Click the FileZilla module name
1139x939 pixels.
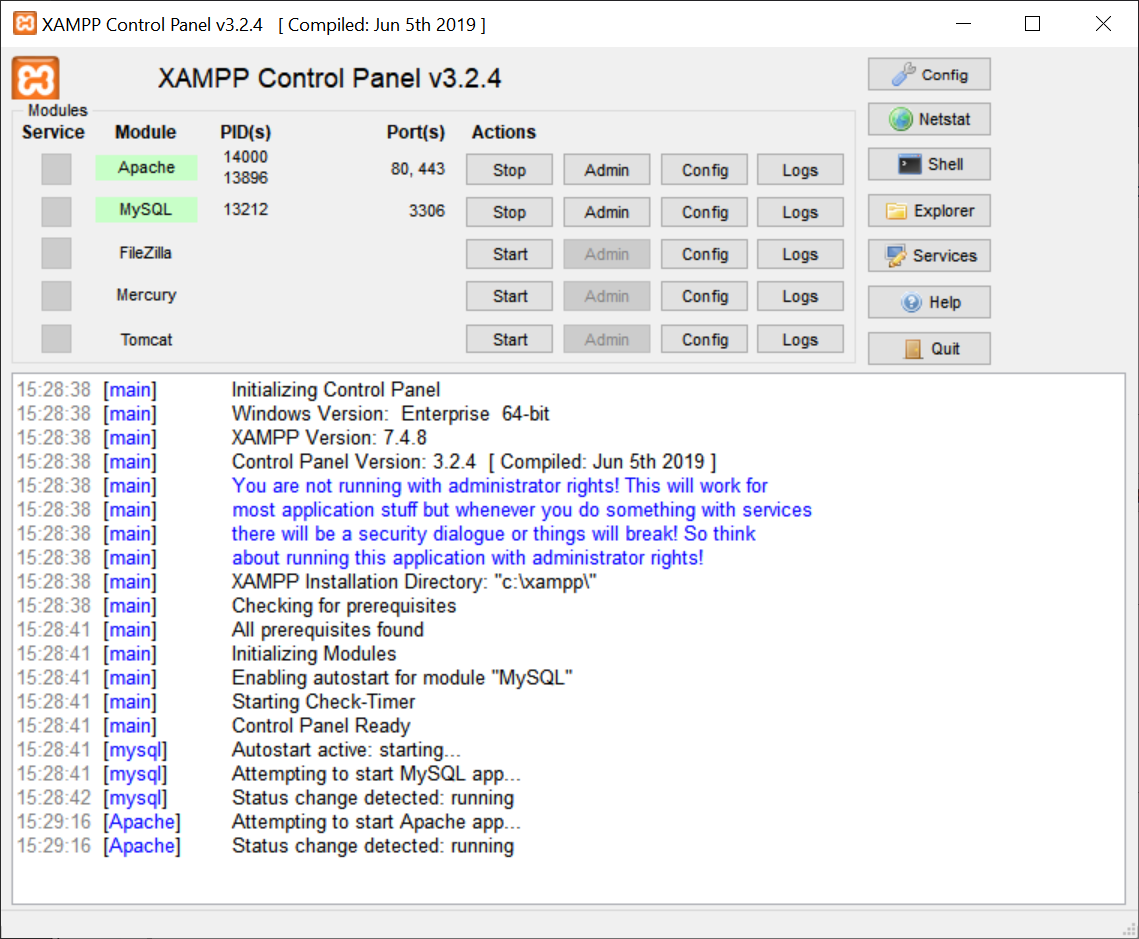(x=145, y=253)
